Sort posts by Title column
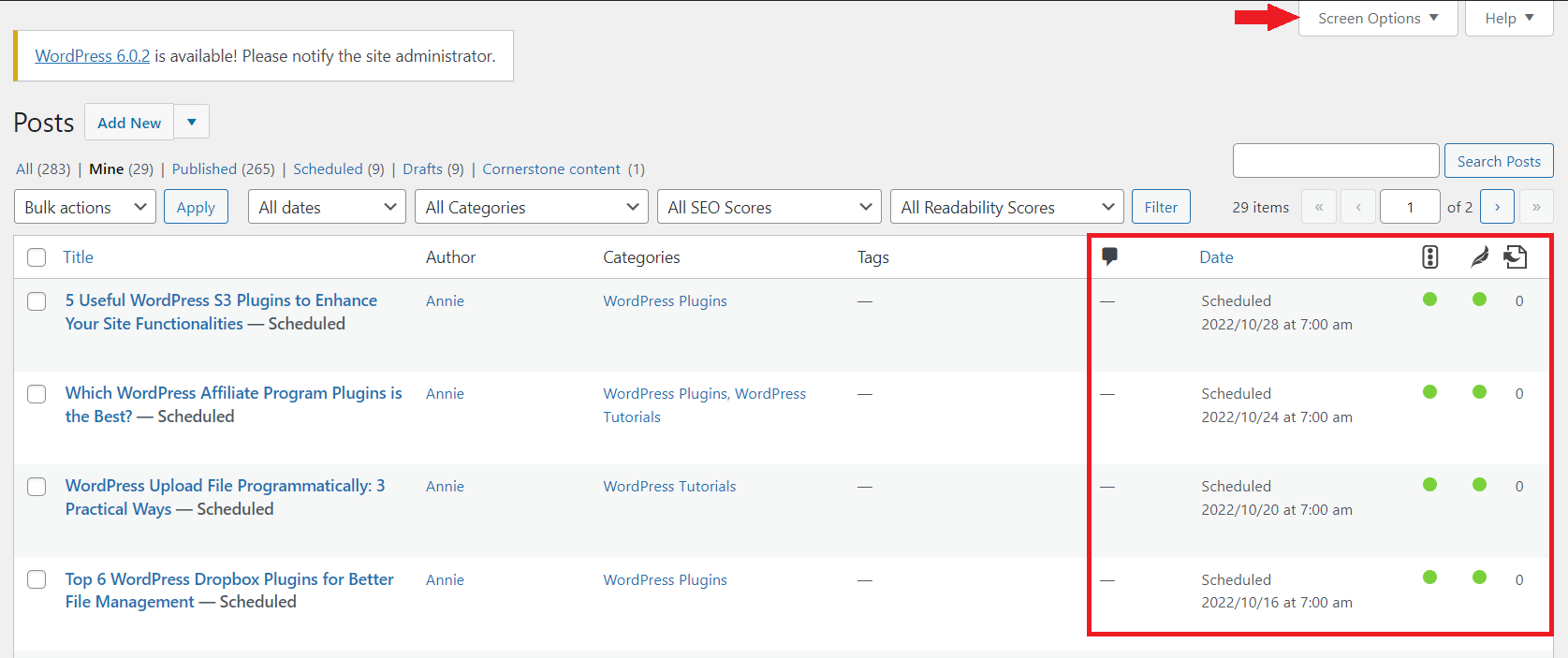1568x658 pixels. (x=79, y=257)
